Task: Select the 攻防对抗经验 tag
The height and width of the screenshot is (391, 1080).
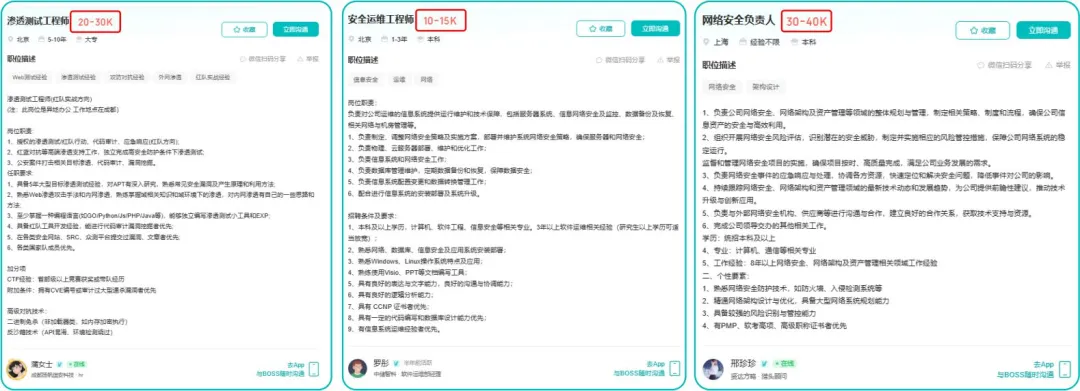Action: pos(127,78)
